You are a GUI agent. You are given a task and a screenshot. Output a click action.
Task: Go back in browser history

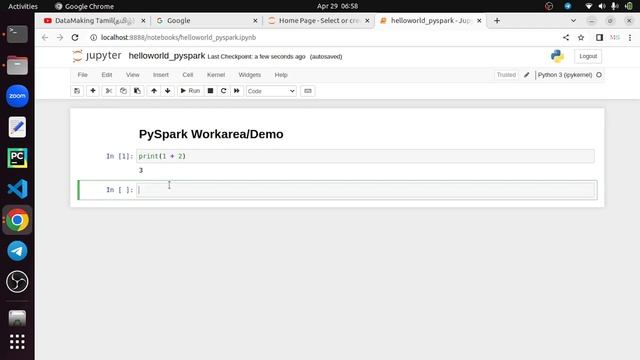point(45,38)
